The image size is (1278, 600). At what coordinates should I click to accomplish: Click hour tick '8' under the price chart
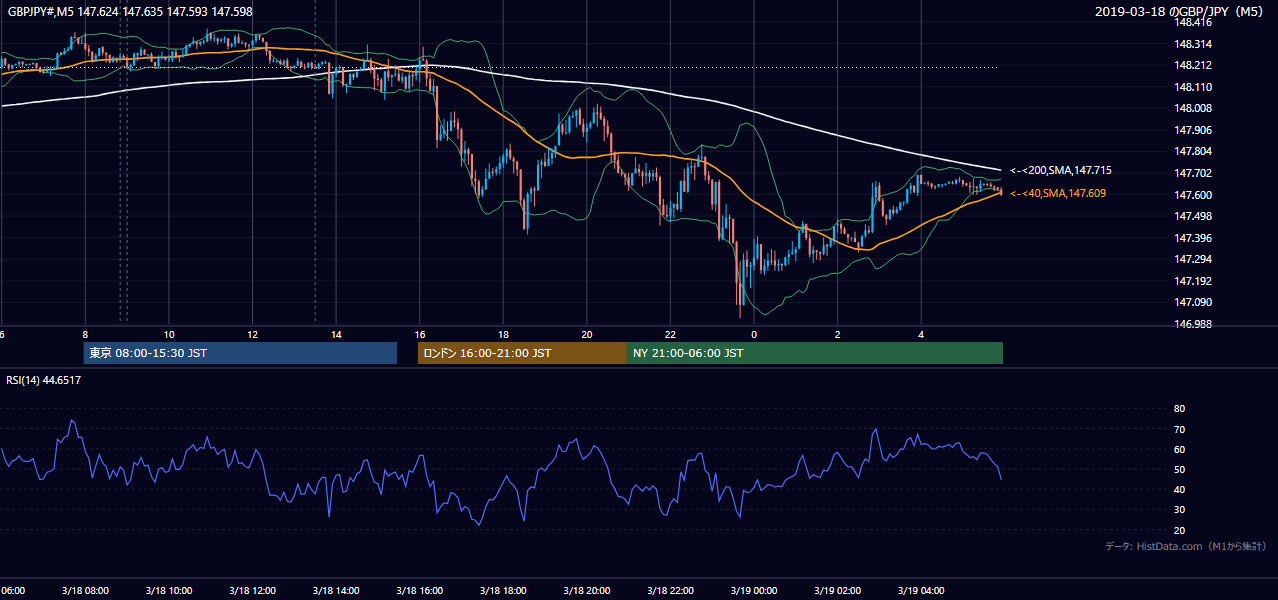tap(85, 334)
